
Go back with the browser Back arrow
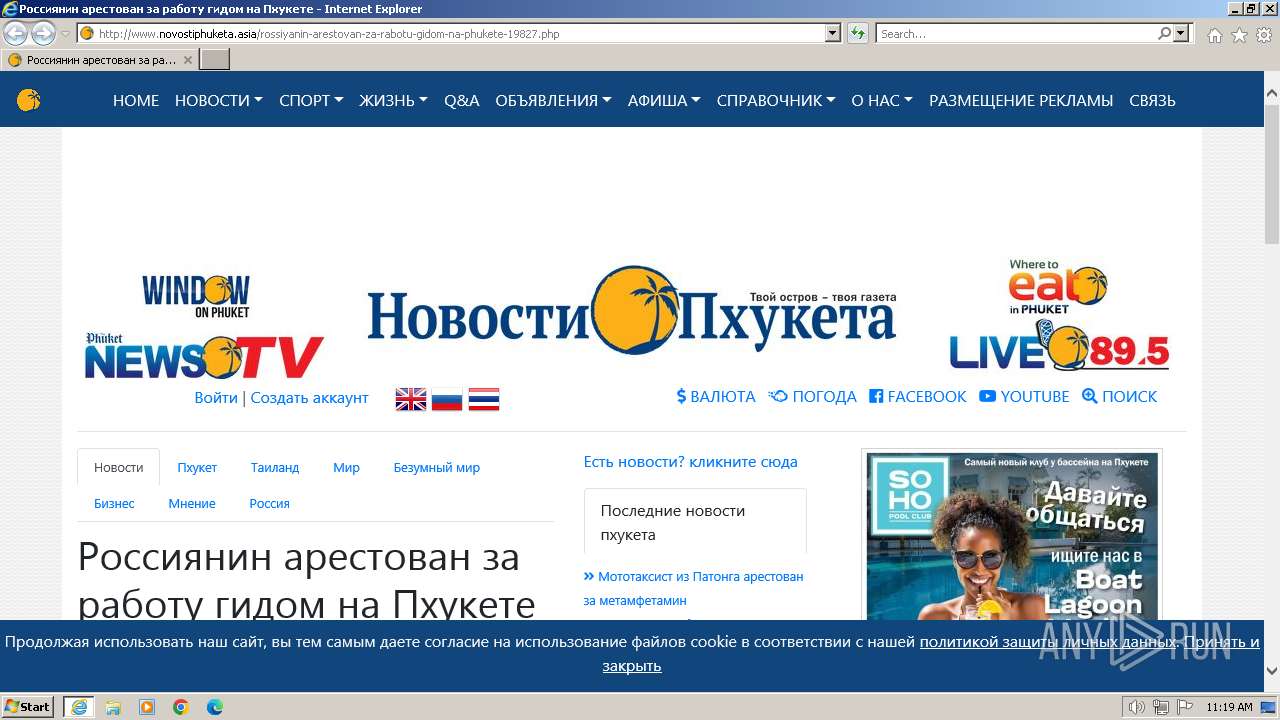point(16,33)
